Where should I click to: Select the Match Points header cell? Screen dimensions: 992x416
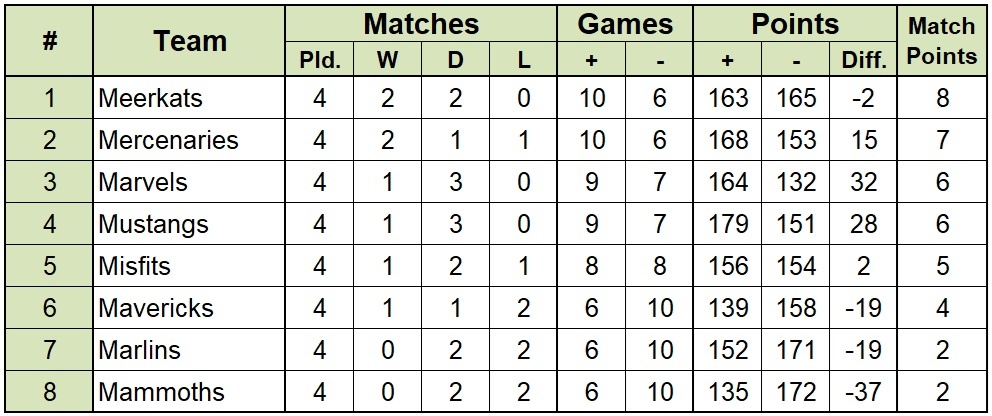tap(941, 41)
